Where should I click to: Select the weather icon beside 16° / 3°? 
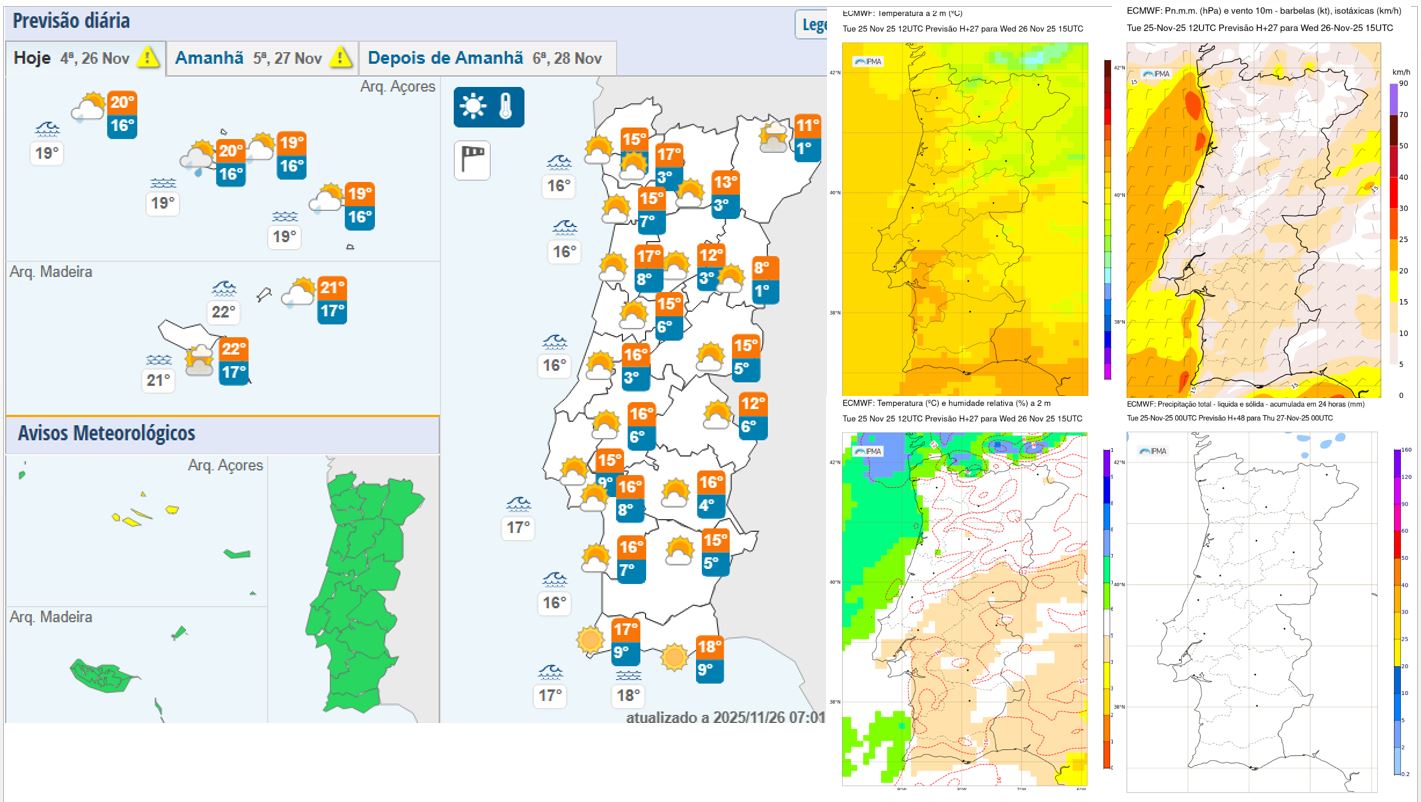click(x=600, y=366)
